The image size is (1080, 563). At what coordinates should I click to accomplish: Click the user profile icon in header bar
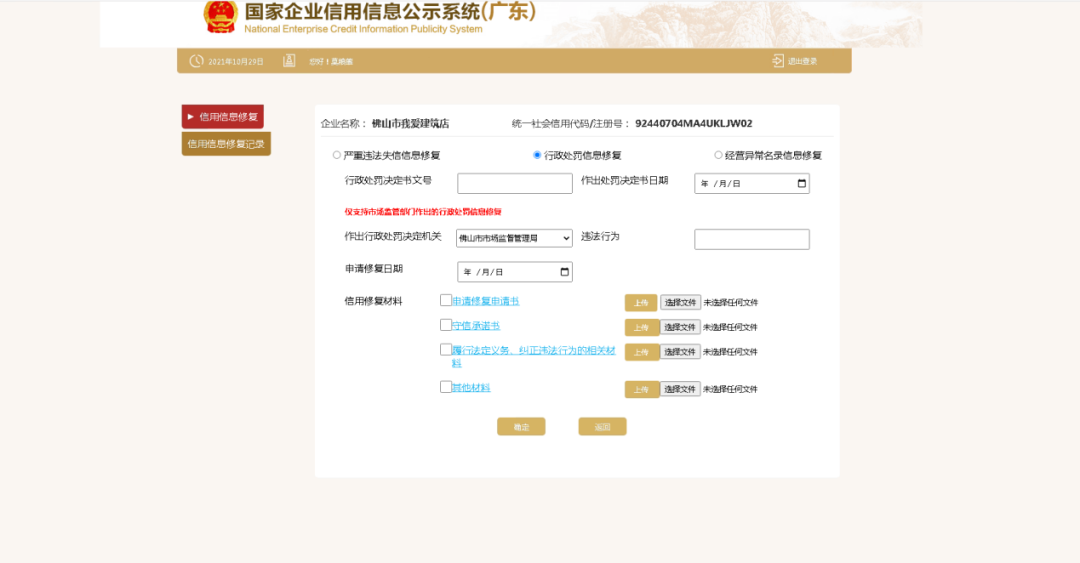(x=289, y=61)
